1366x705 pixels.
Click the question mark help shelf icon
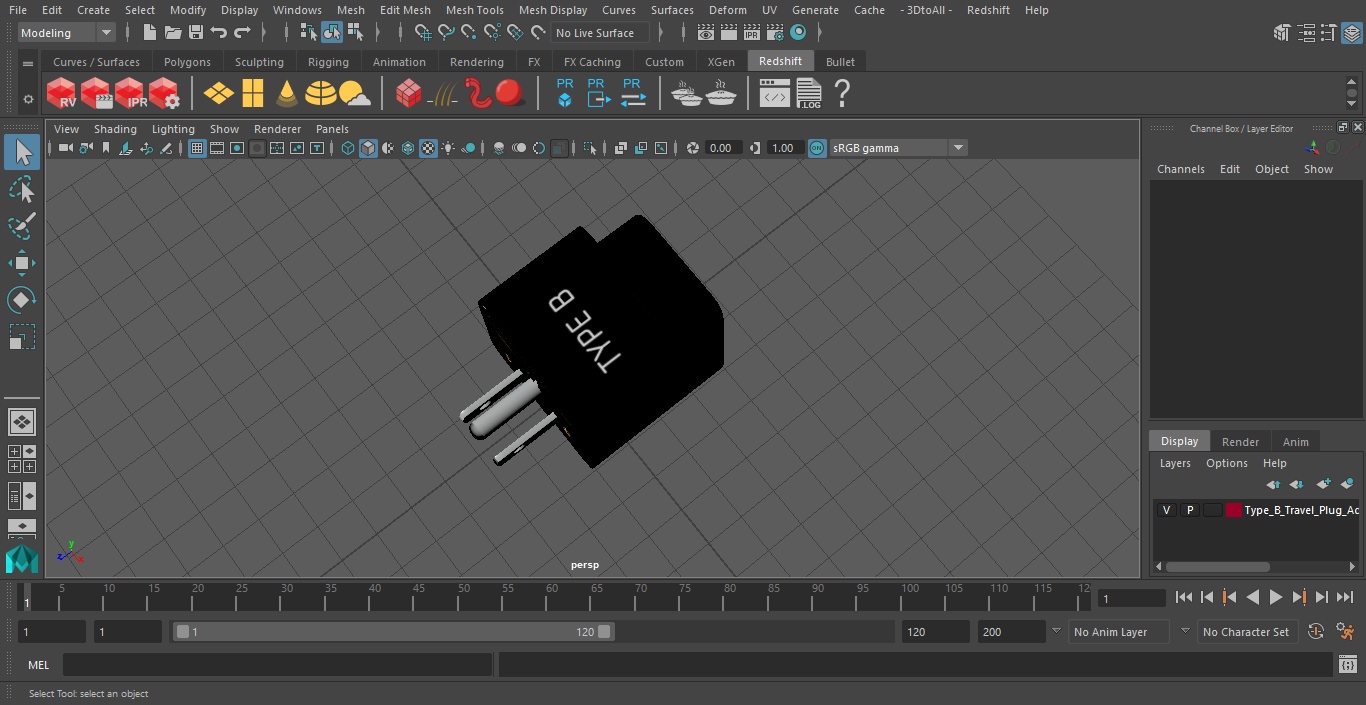pos(842,93)
